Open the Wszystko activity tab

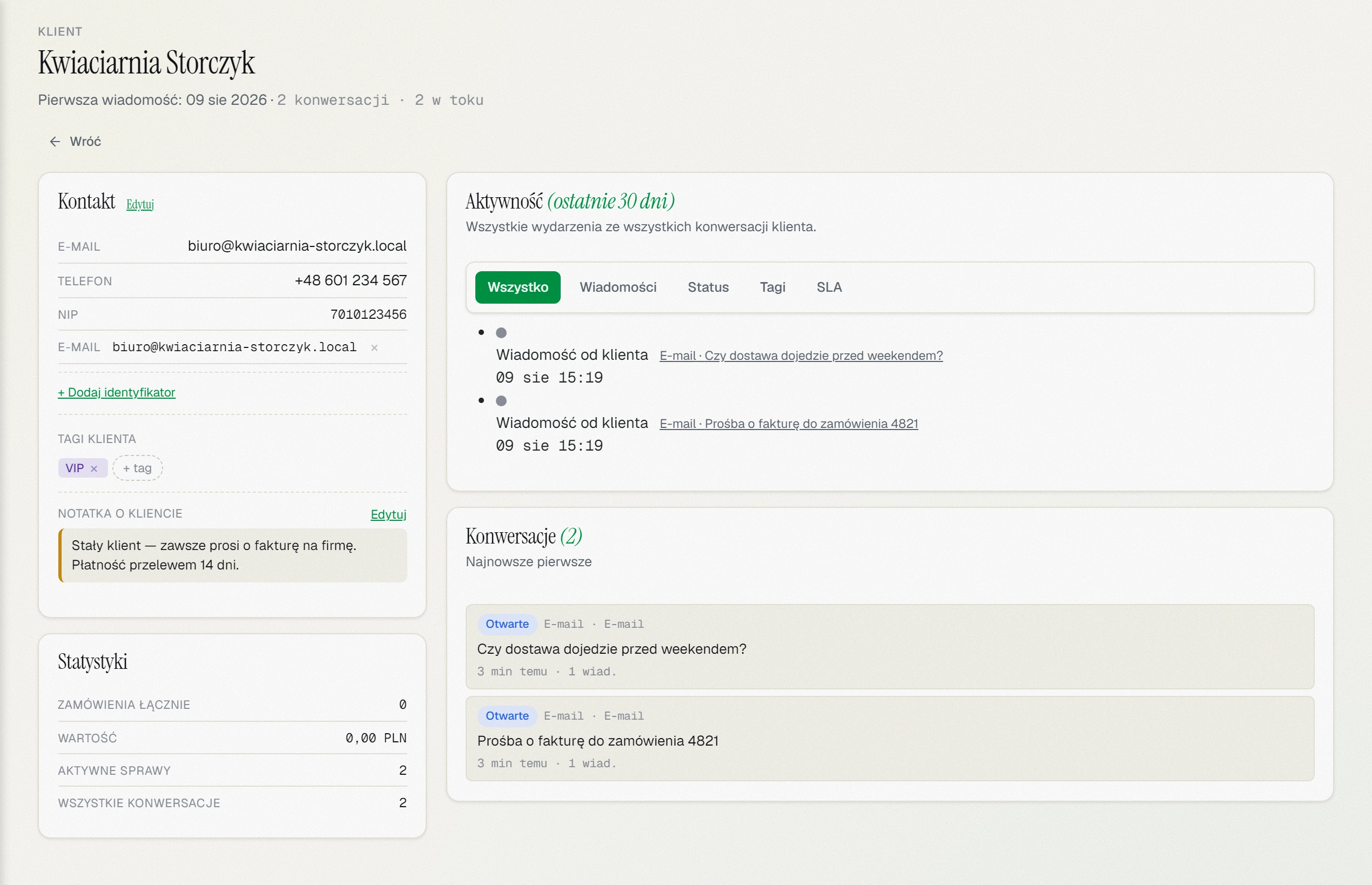tap(517, 287)
